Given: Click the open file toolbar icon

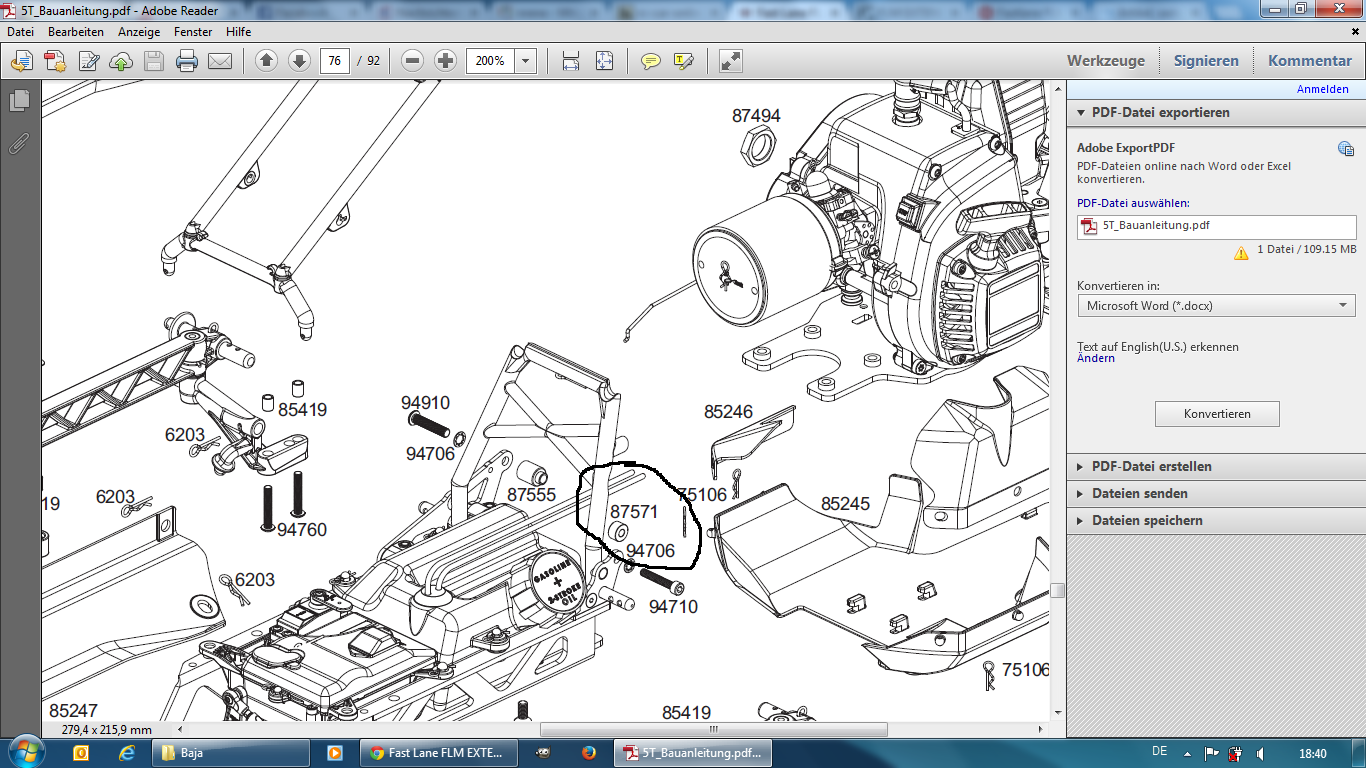Looking at the screenshot, I should point(21,61).
